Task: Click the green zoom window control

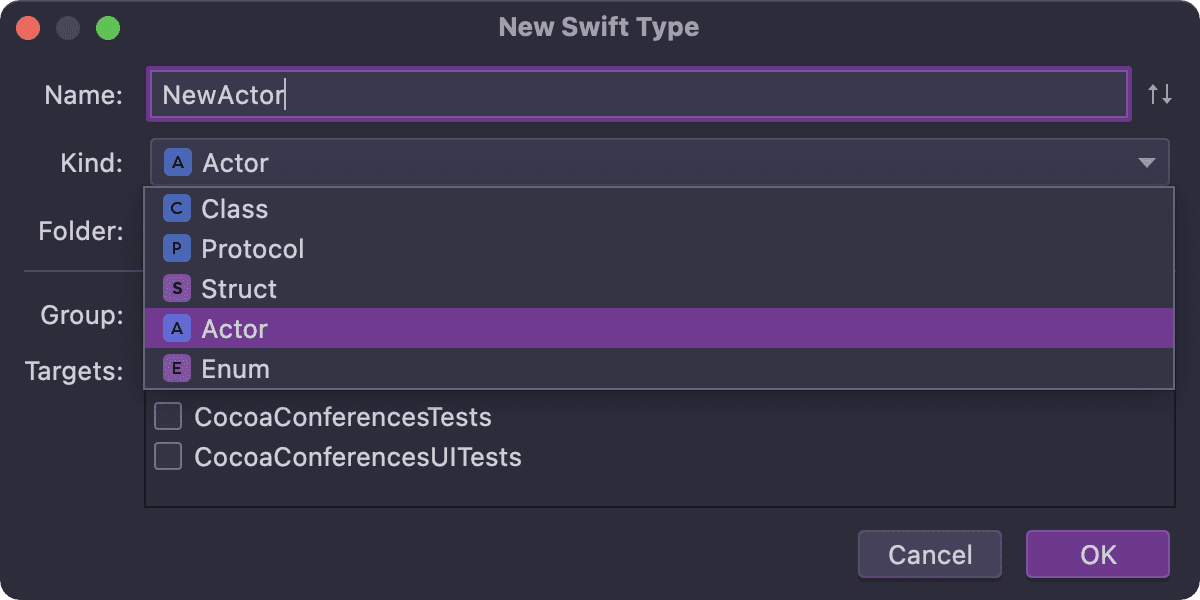Action: coord(106,27)
